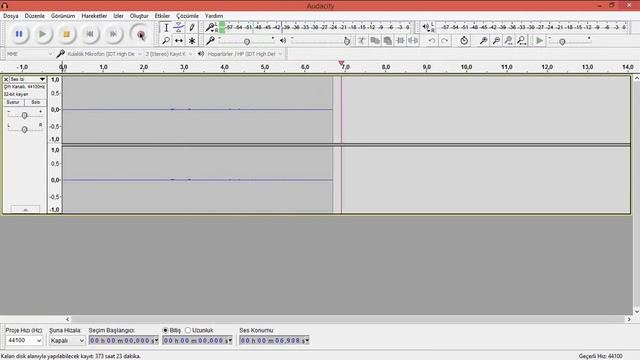Screen dimensions: 640x360
Task: Open the Düzenle menu
Action: 35,16
